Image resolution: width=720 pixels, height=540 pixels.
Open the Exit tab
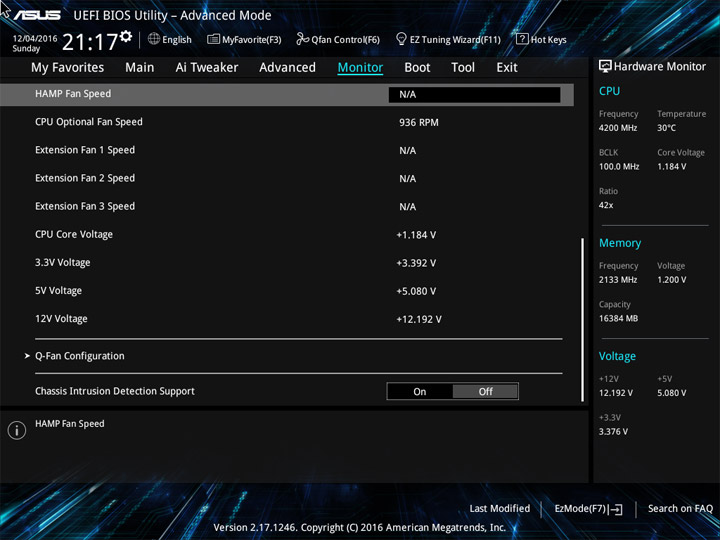pyautogui.click(x=507, y=68)
